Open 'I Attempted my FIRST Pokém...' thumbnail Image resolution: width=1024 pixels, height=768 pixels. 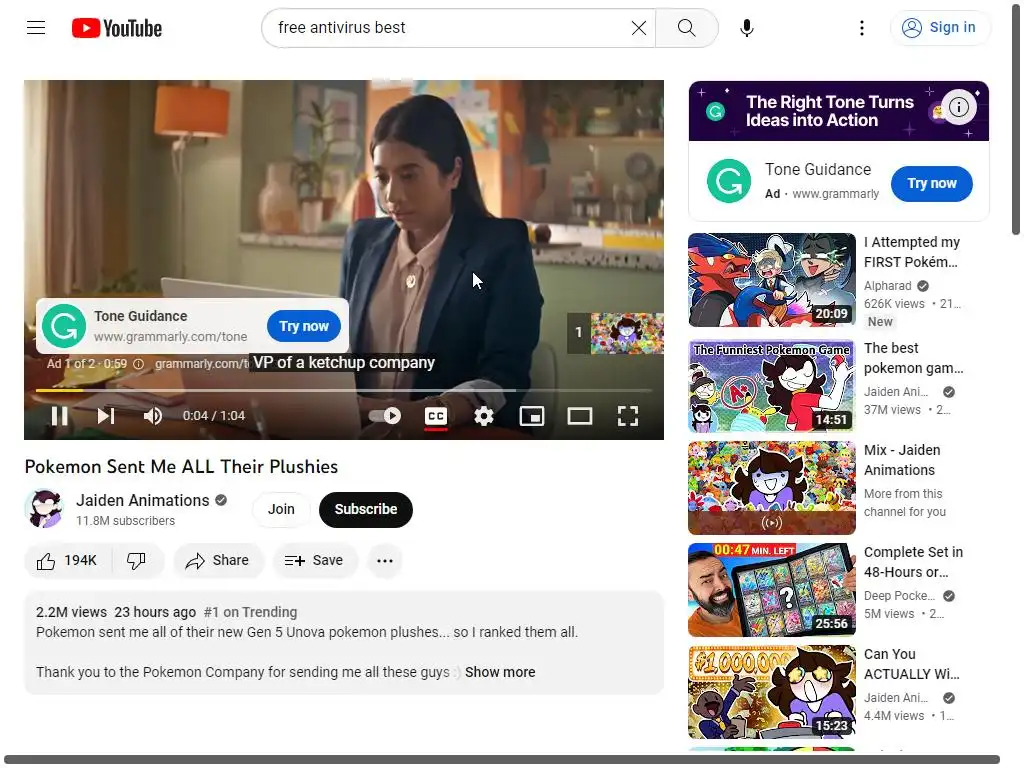pyautogui.click(x=771, y=280)
